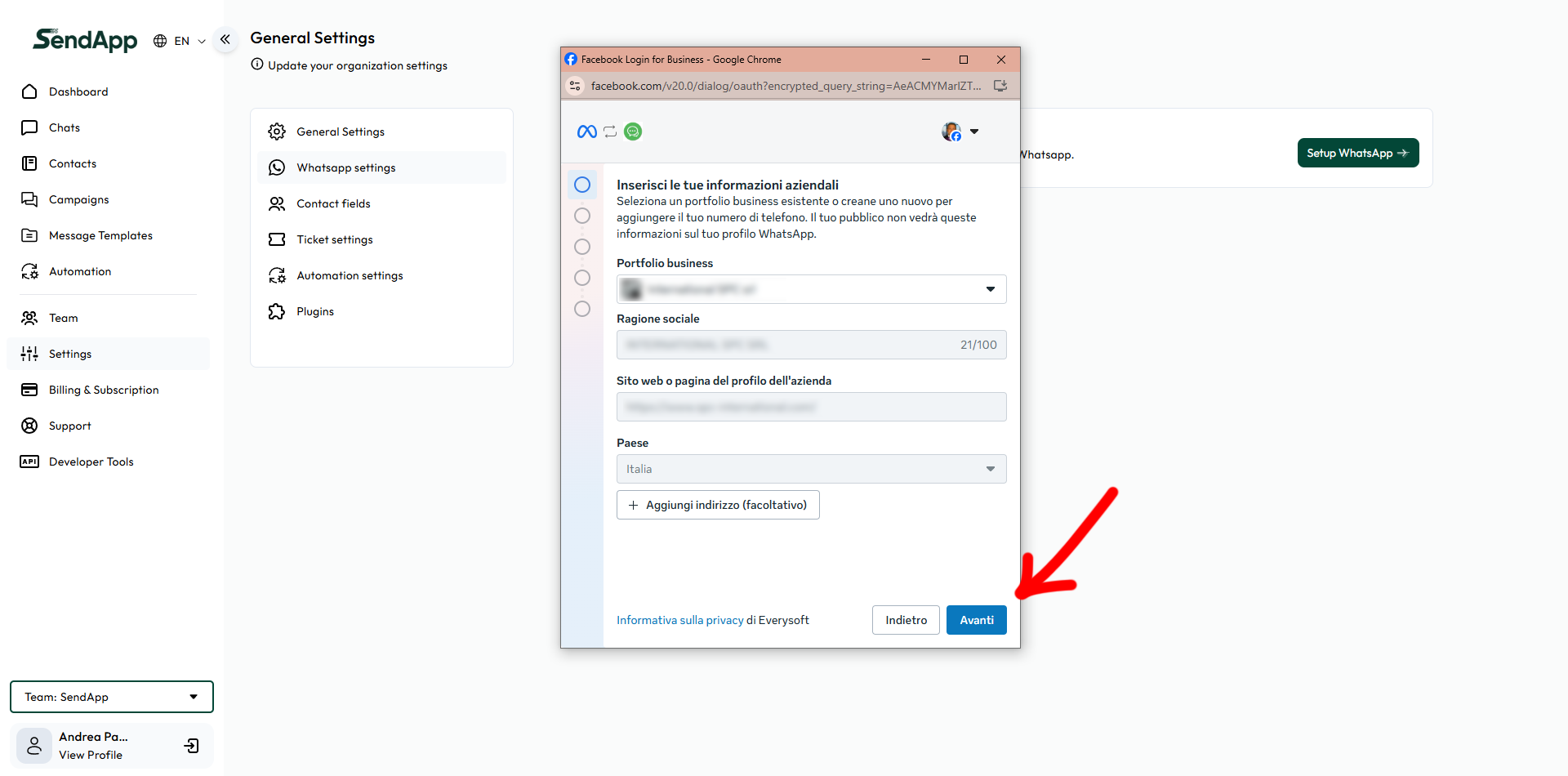Click the open-in-app icon in popup address bar
1568x776 pixels.
(1000, 86)
